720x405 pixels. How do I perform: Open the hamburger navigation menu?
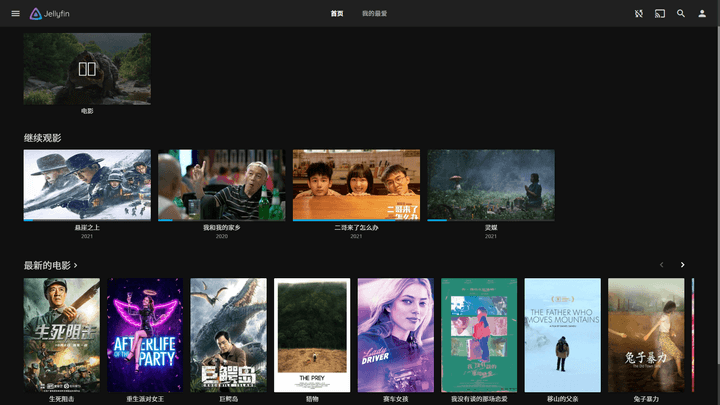(15, 14)
